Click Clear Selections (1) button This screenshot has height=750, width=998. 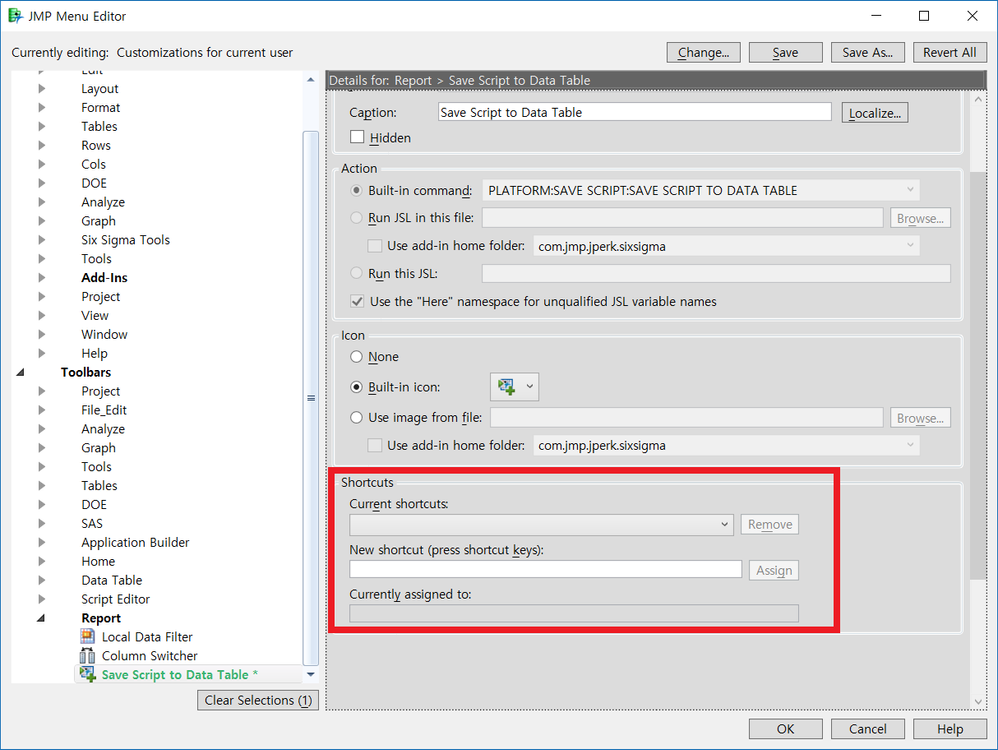(258, 700)
